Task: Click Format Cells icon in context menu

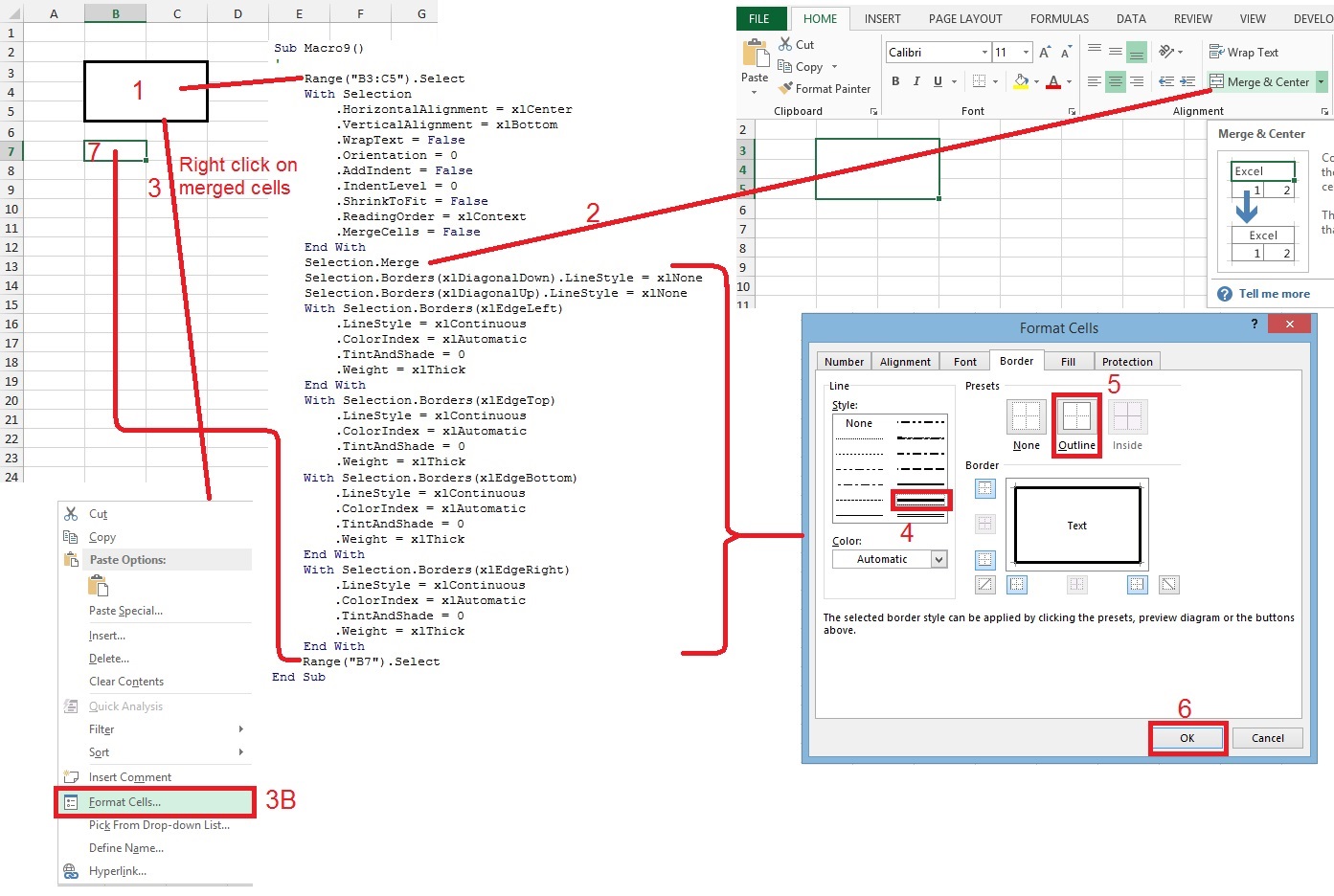Action: point(71,802)
